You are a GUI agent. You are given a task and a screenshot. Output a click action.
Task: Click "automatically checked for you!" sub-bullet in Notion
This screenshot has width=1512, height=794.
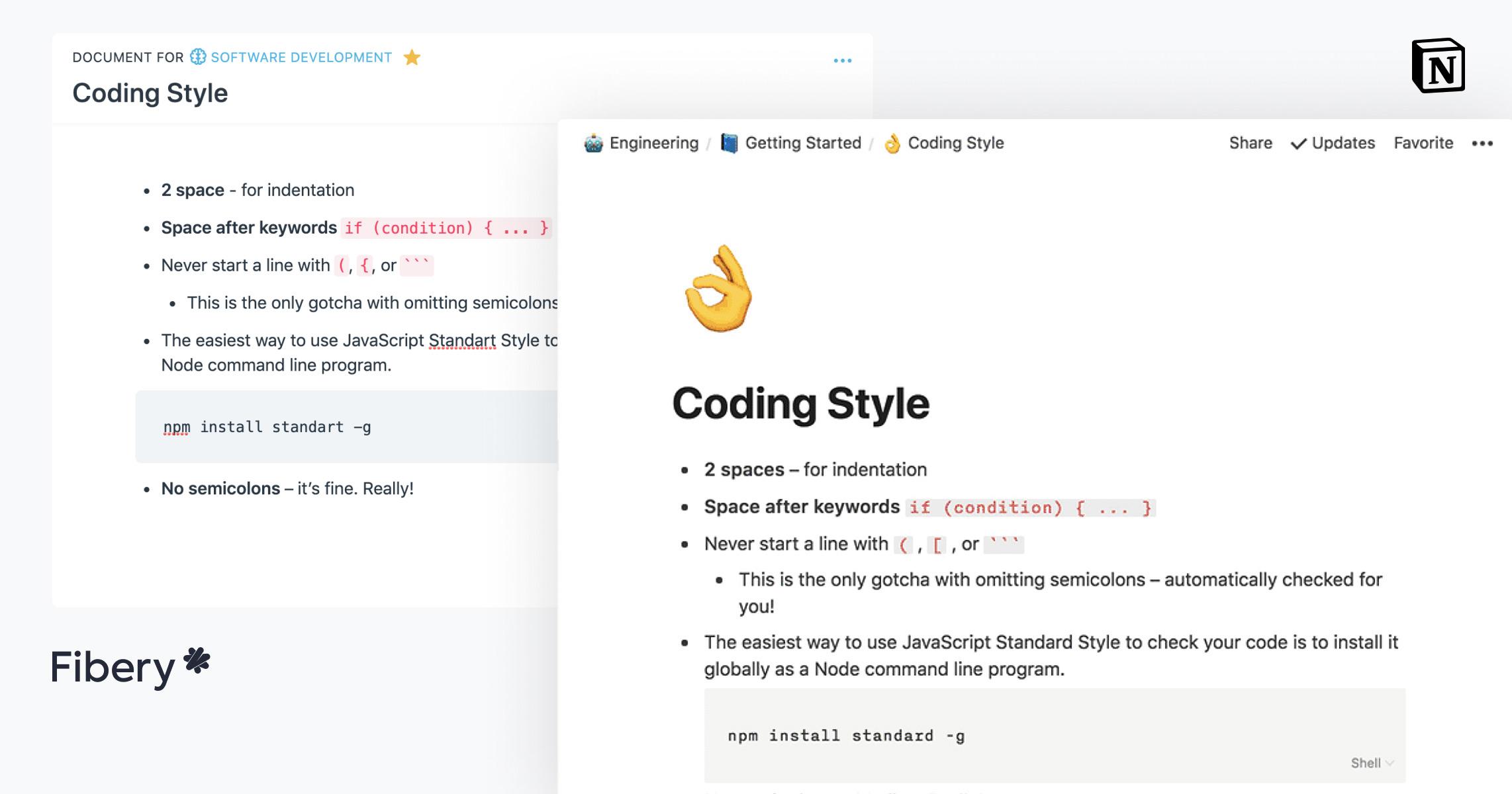click(x=1061, y=593)
